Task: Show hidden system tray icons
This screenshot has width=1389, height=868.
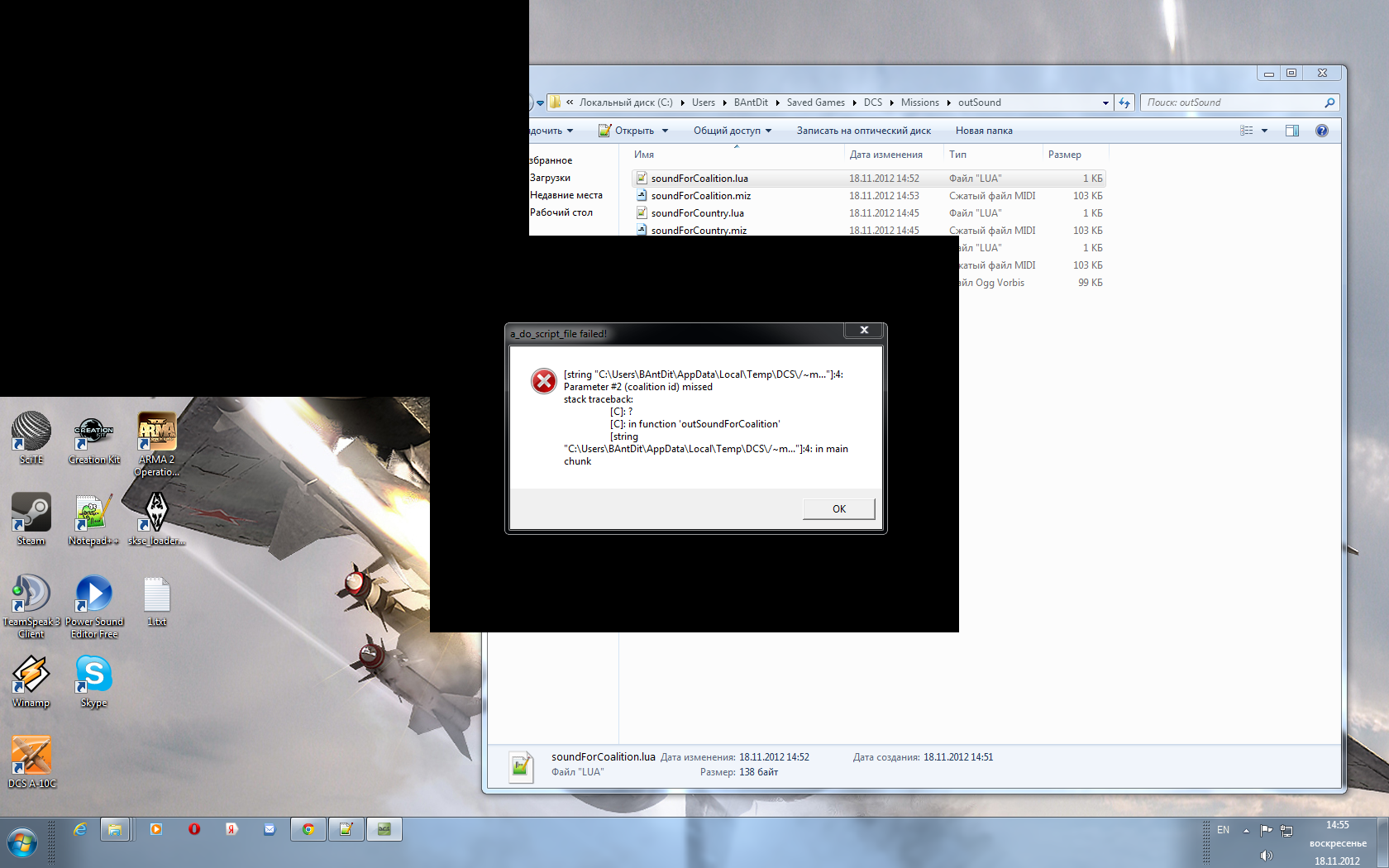Action: click(1246, 830)
